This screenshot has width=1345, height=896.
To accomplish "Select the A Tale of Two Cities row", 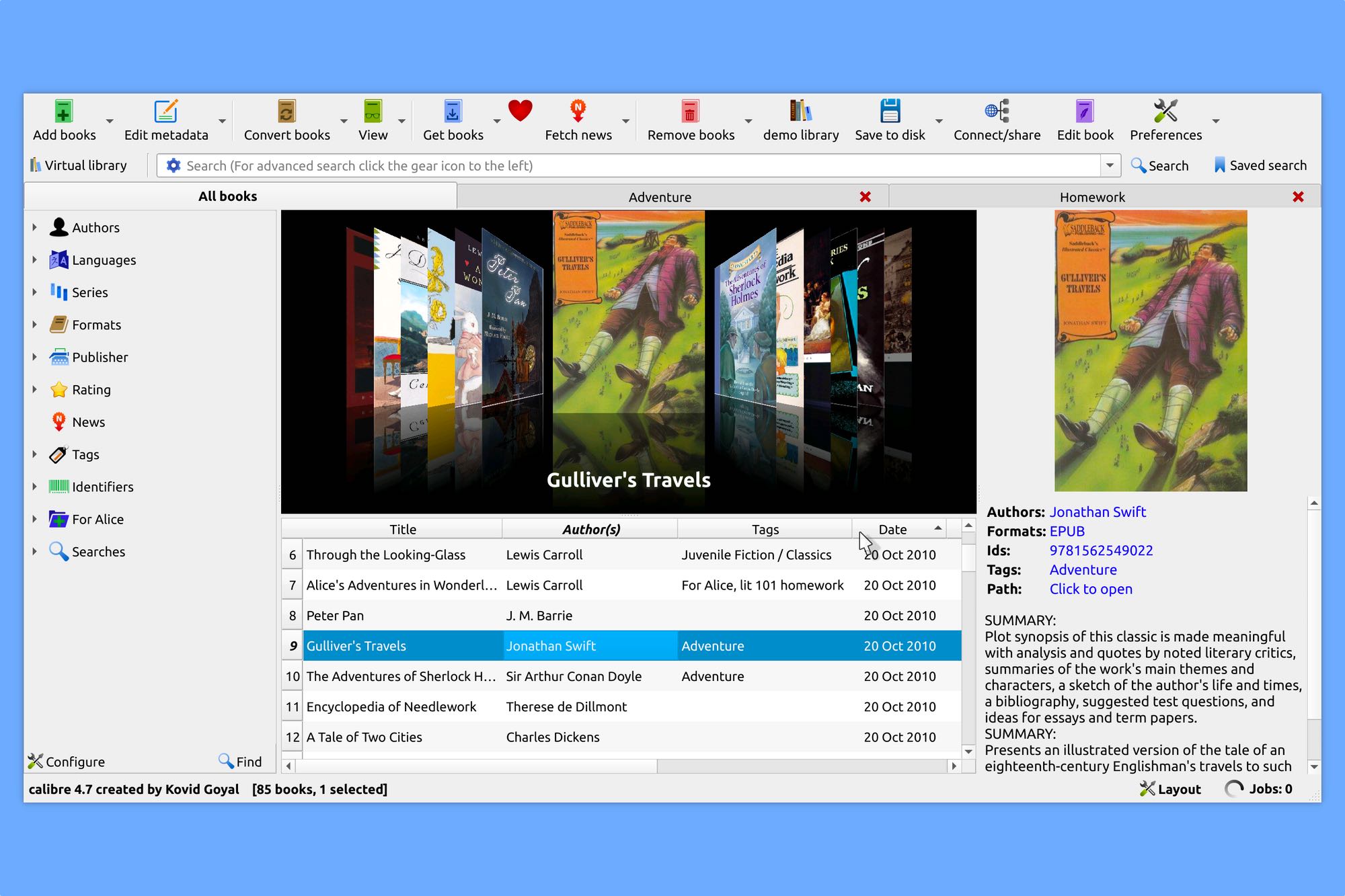I will pyautogui.click(x=622, y=737).
